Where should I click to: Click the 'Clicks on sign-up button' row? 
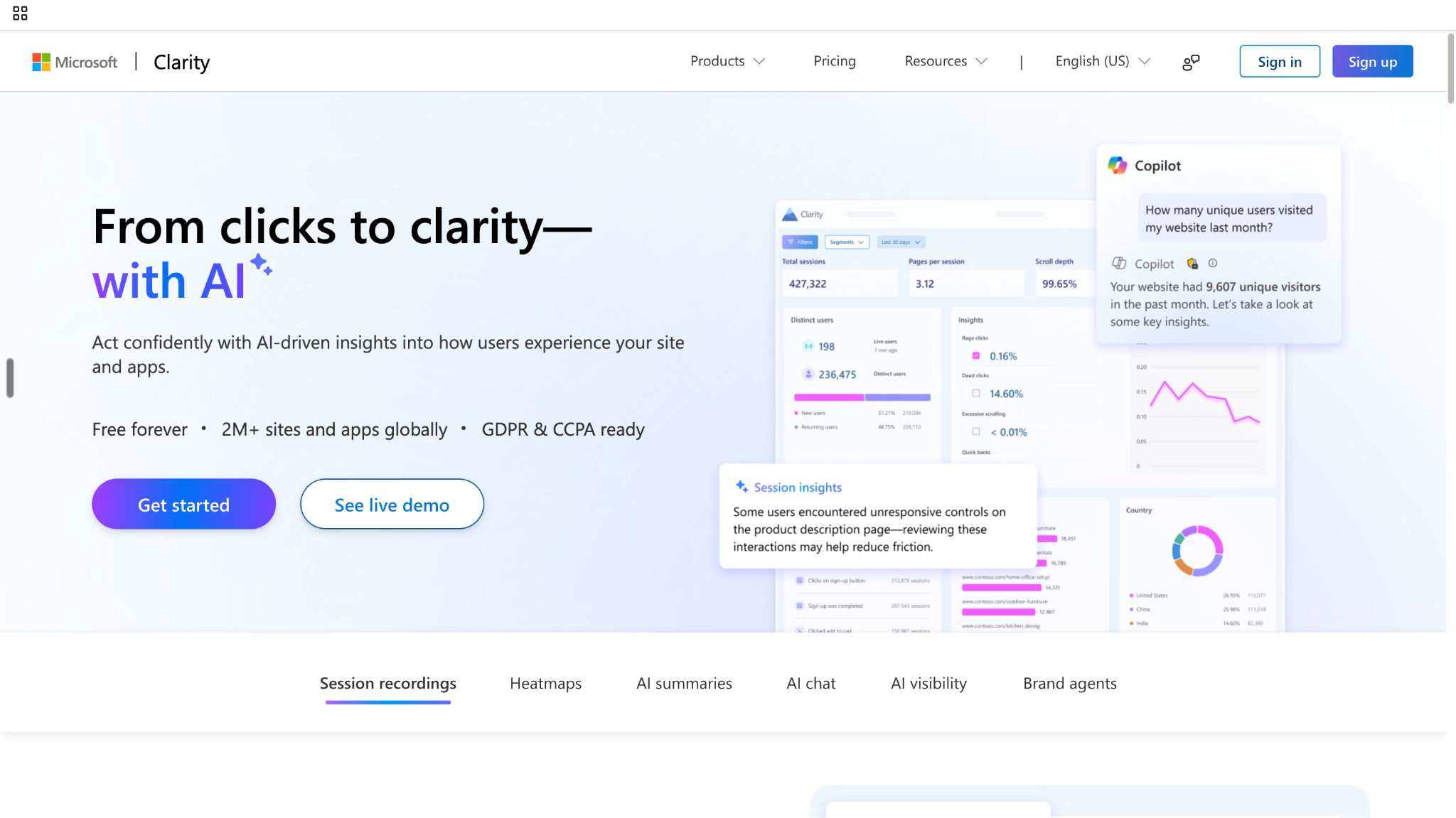point(862,581)
